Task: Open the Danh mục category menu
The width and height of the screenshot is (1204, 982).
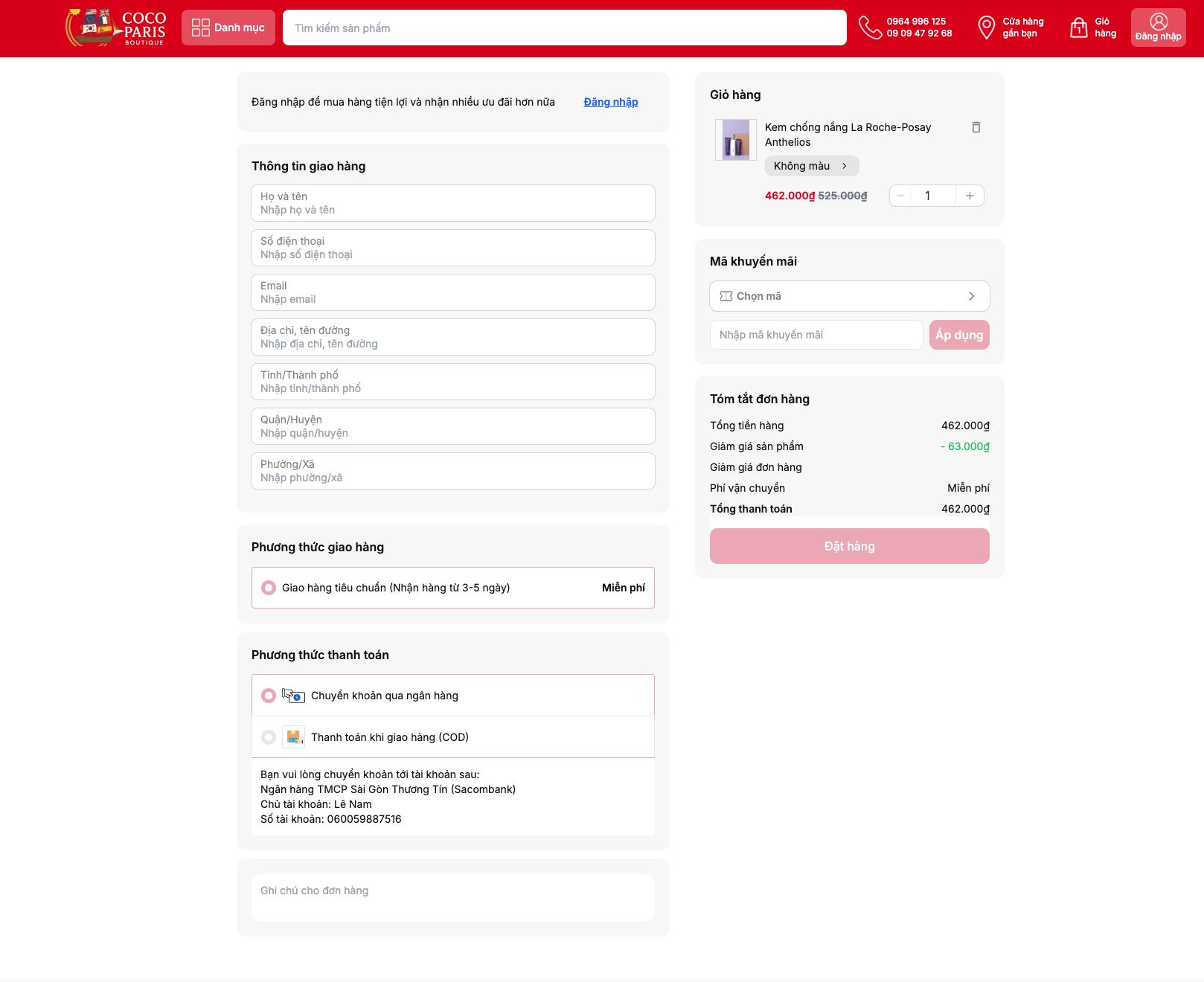Action: [x=228, y=28]
